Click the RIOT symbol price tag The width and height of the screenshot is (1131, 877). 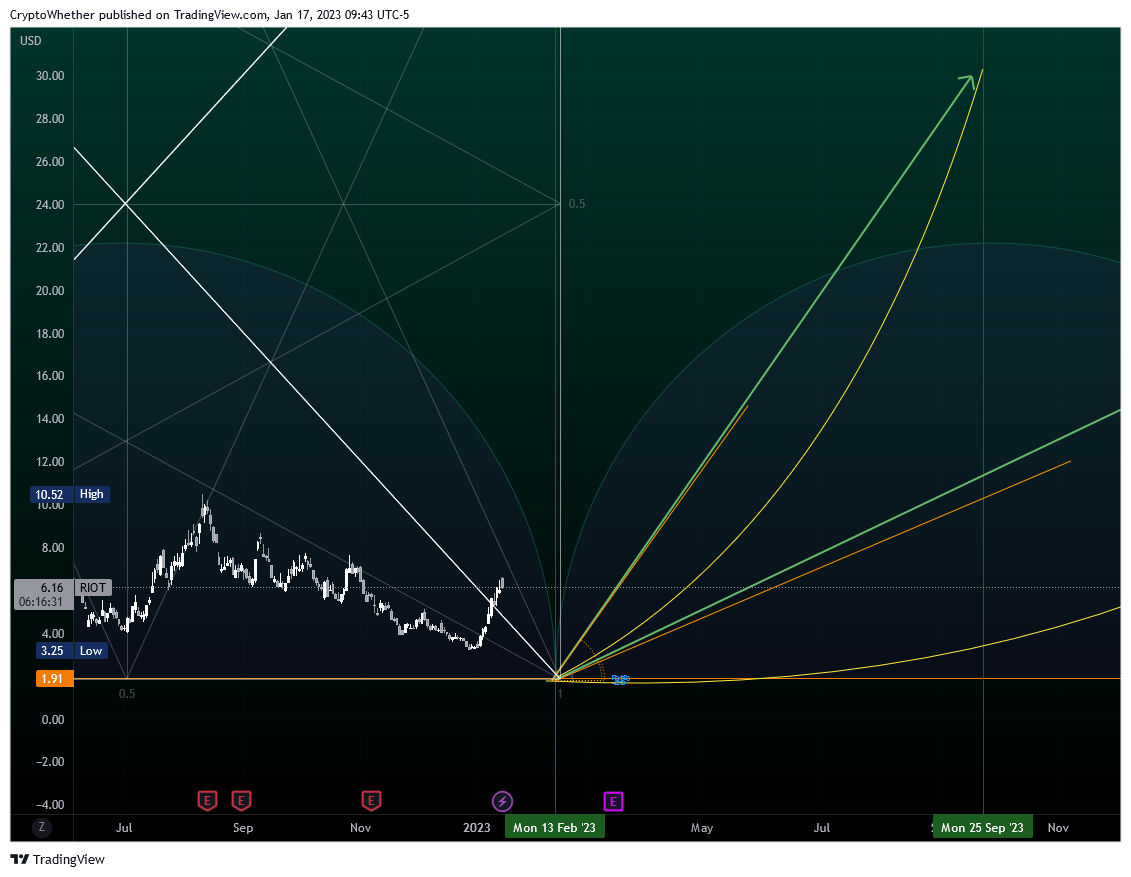93,588
